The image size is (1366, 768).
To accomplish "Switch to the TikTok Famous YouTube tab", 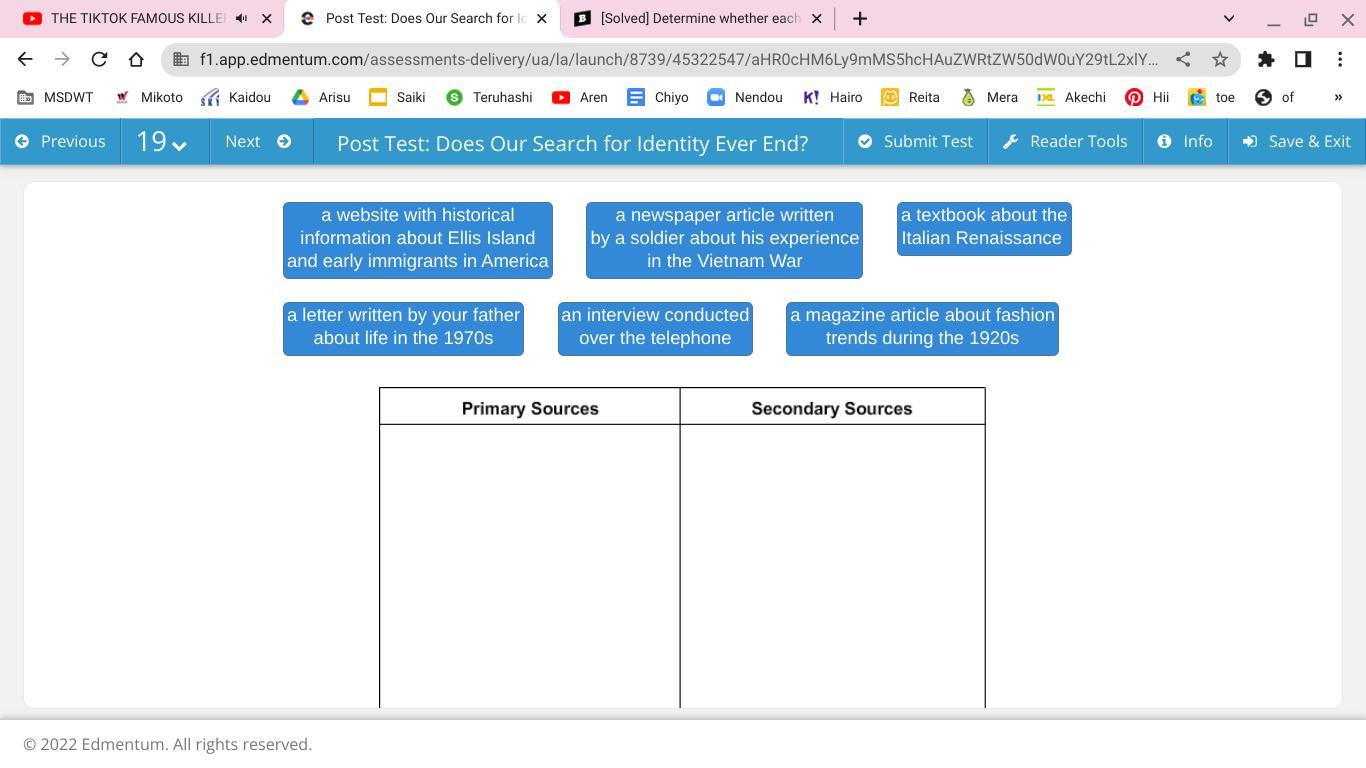I will pyautogui.click(x=146, y=18).
